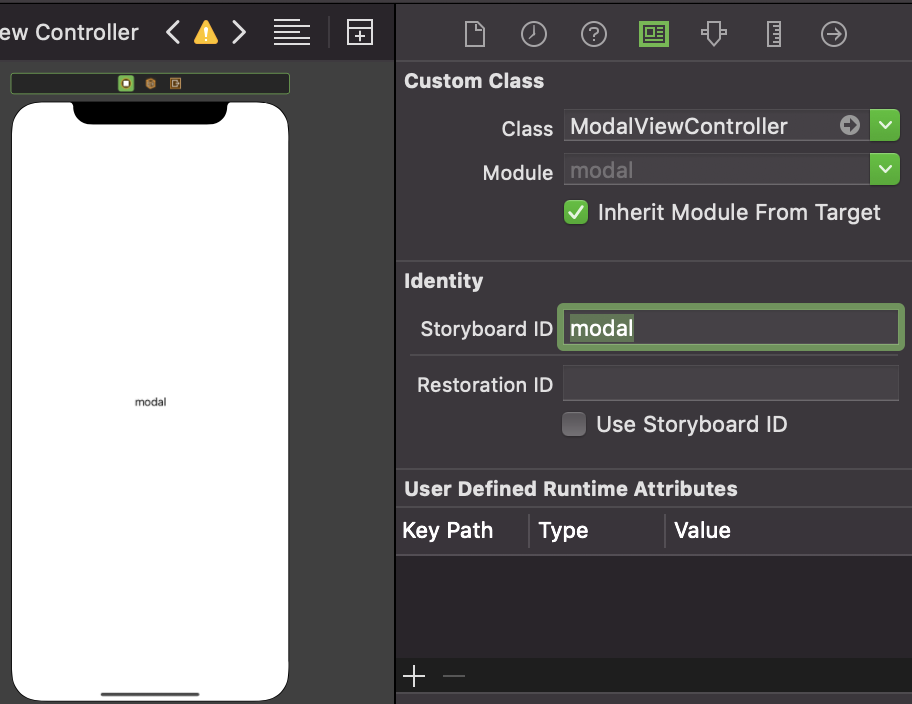Click the Type column header
The image size is (912, 704).
coord(563,530)
